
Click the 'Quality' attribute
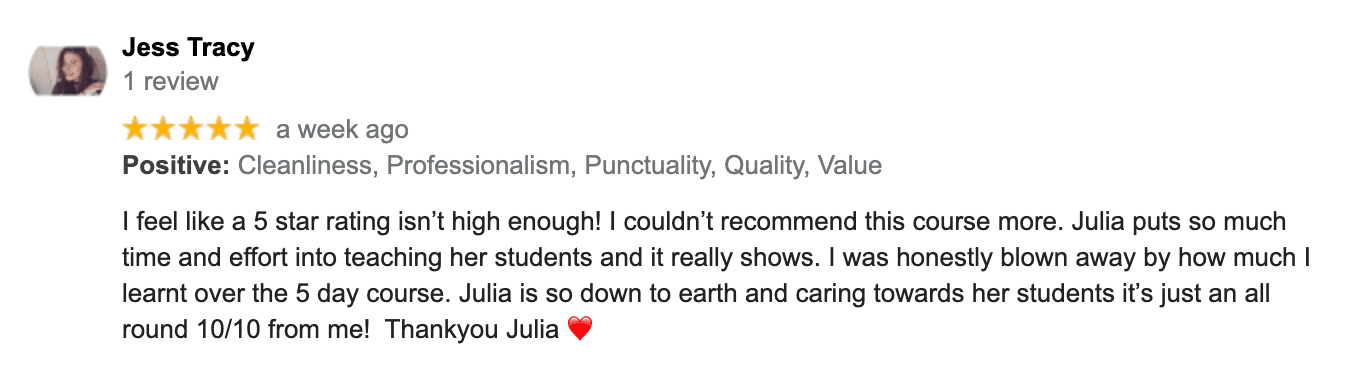click(763, 166)
